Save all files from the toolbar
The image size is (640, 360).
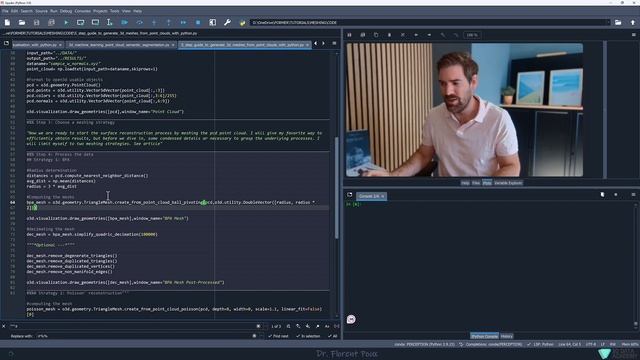click(x=51, y=22)
